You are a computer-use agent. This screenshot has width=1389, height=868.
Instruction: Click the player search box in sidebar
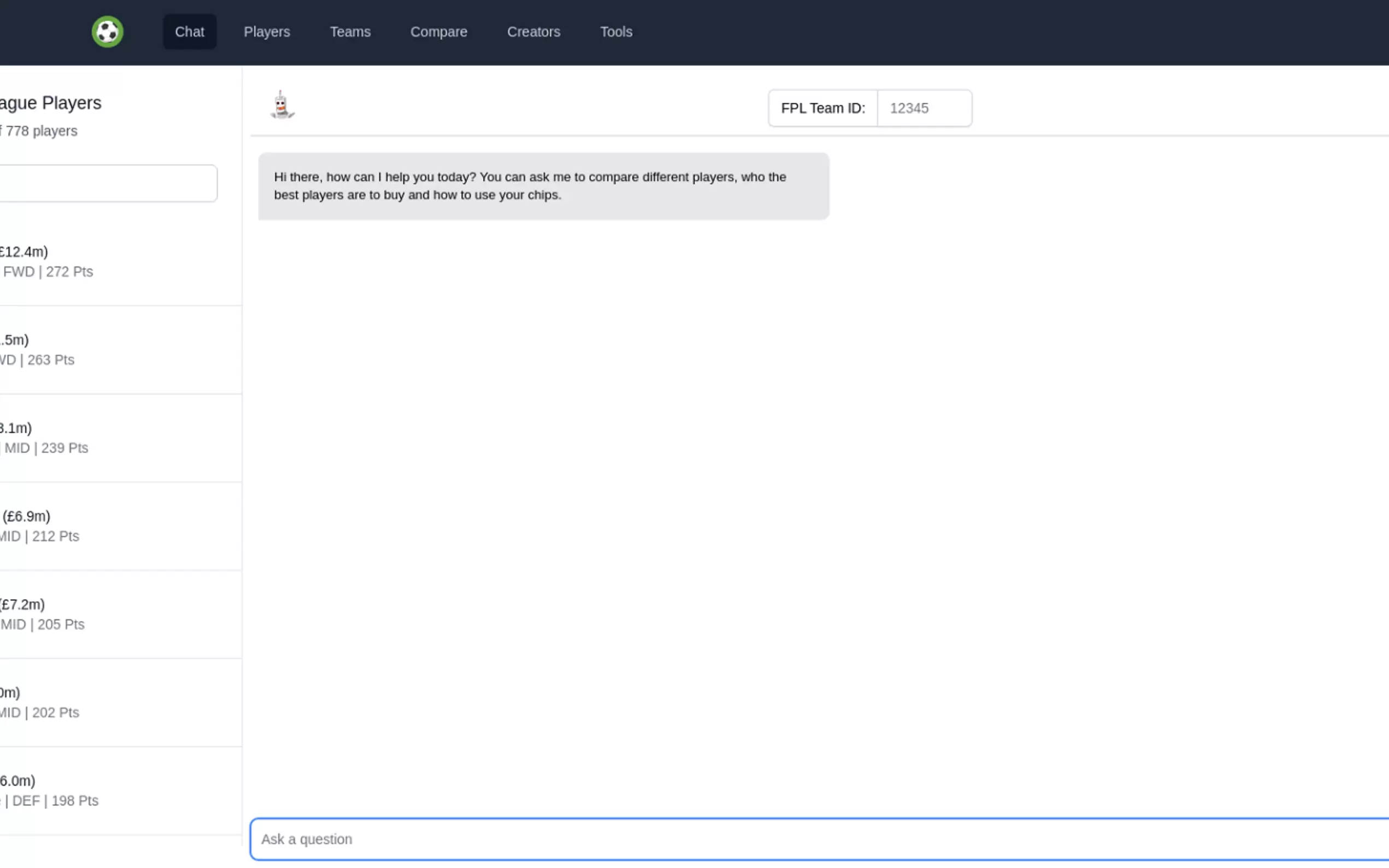[106, 183]
